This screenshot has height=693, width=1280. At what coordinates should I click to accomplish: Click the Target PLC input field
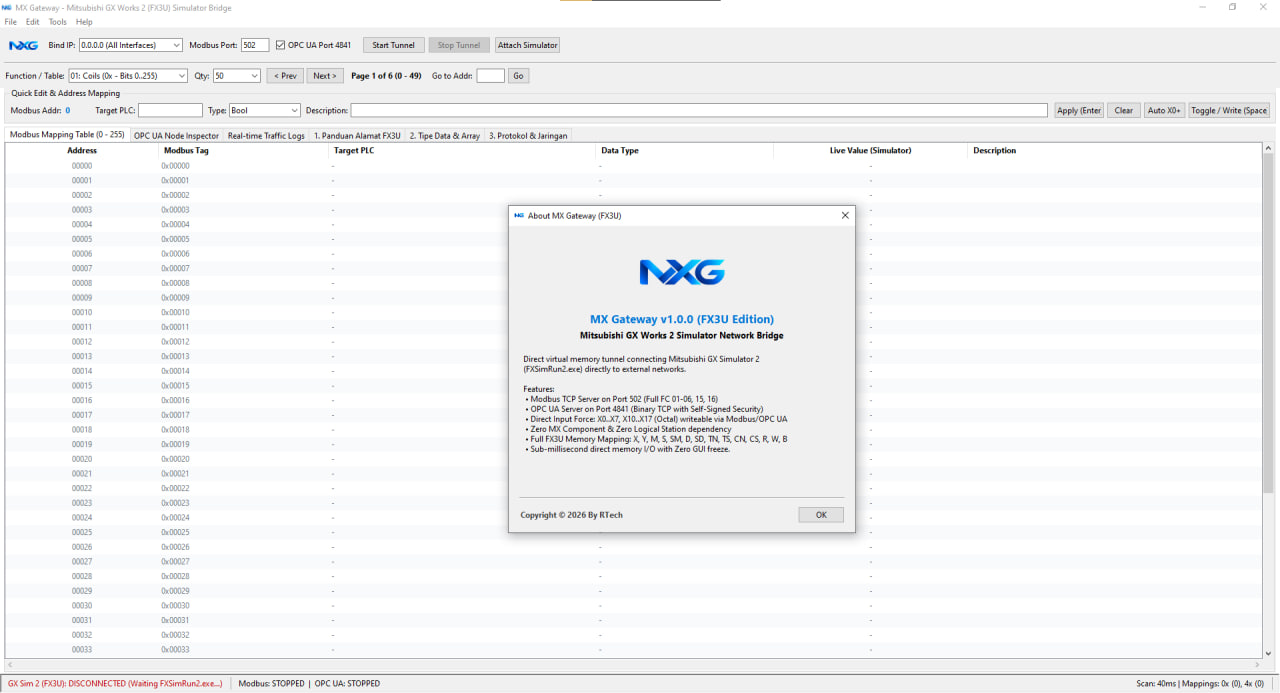pos(170,111)
